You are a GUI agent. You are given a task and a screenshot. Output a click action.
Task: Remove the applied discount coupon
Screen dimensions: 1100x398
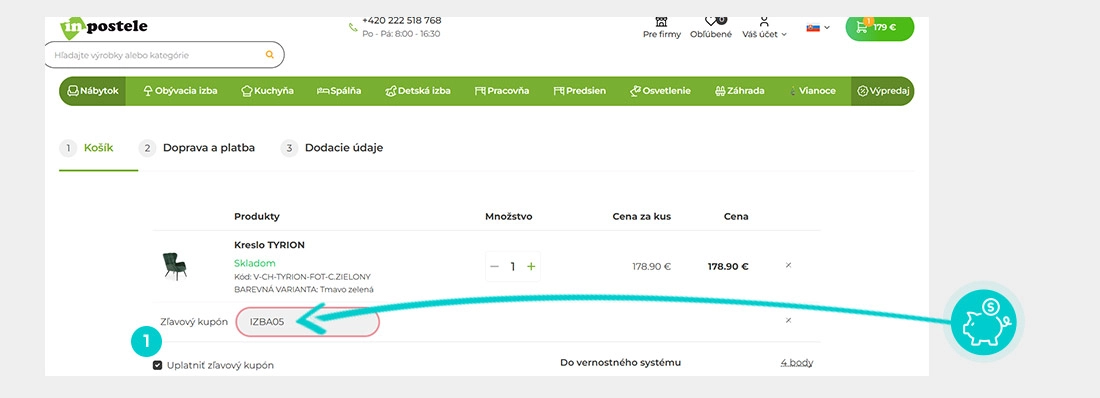(789, 320)
